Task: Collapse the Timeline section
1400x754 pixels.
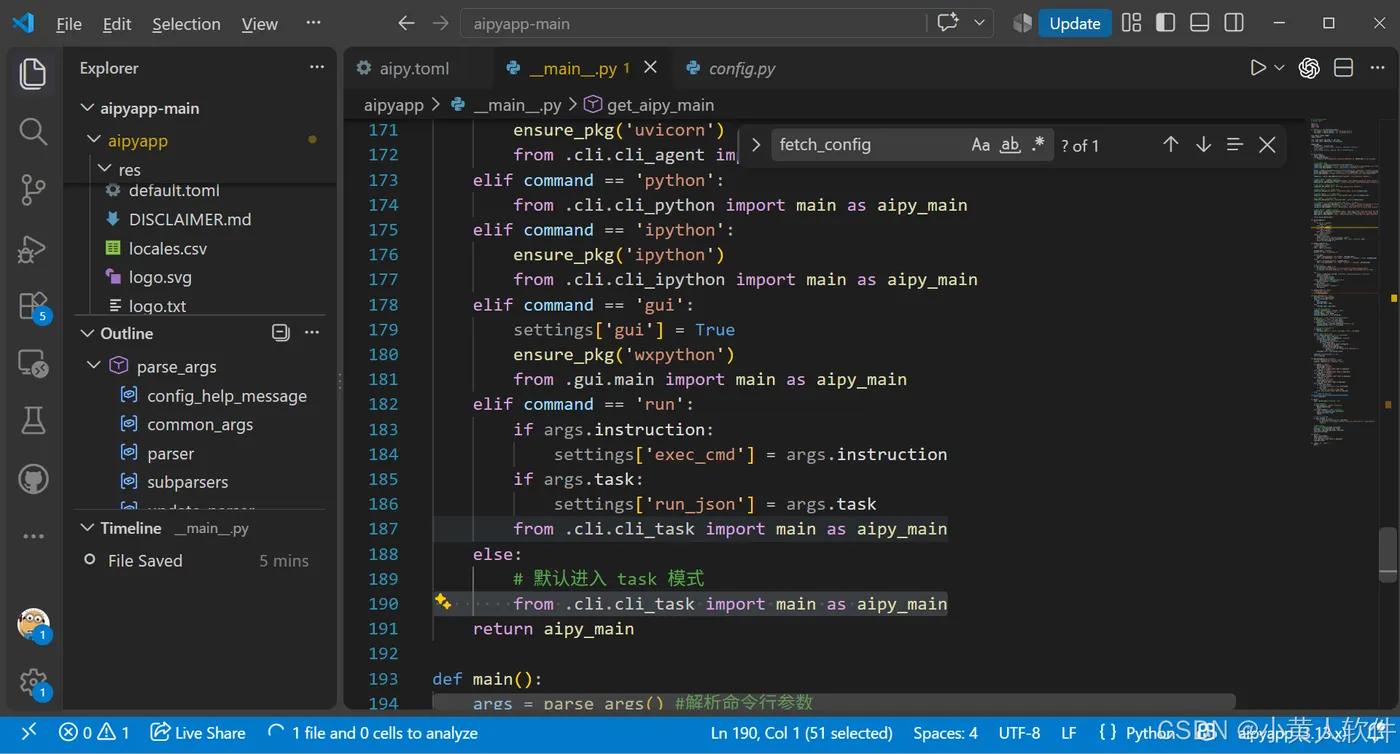Action: coord(87,528)
